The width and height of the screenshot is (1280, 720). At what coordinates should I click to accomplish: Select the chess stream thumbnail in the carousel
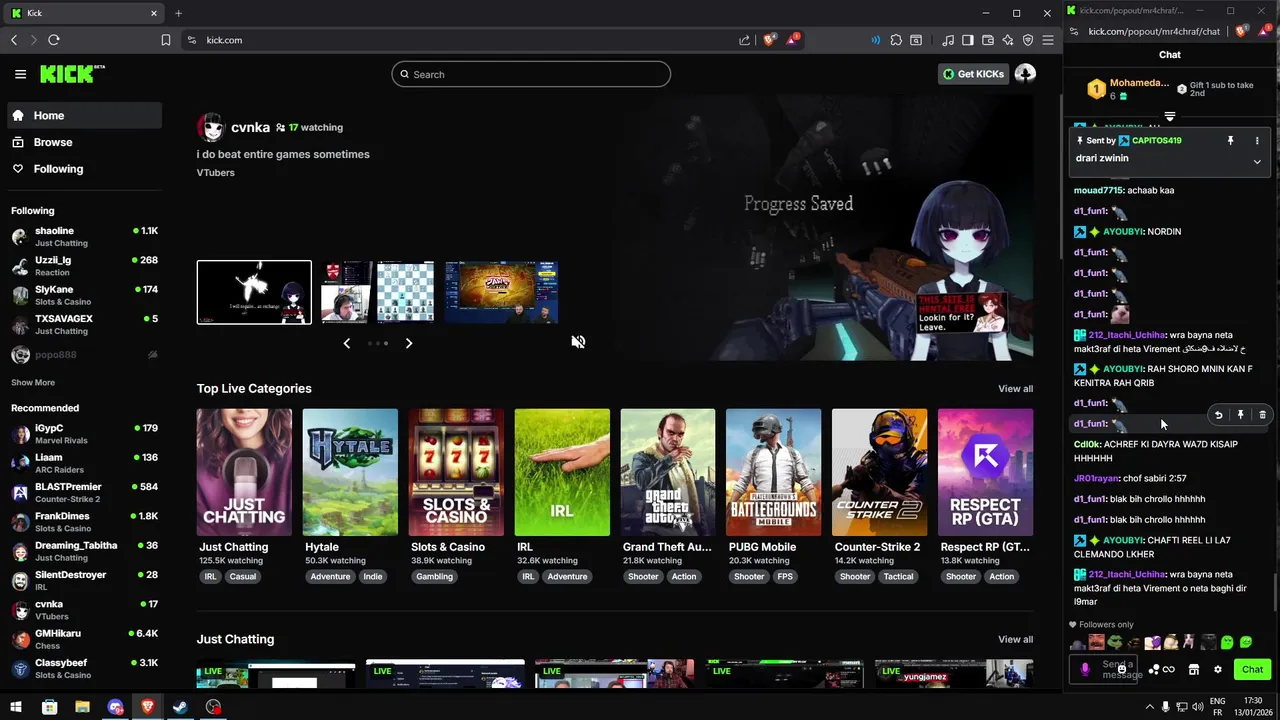[x=377, y=292]
